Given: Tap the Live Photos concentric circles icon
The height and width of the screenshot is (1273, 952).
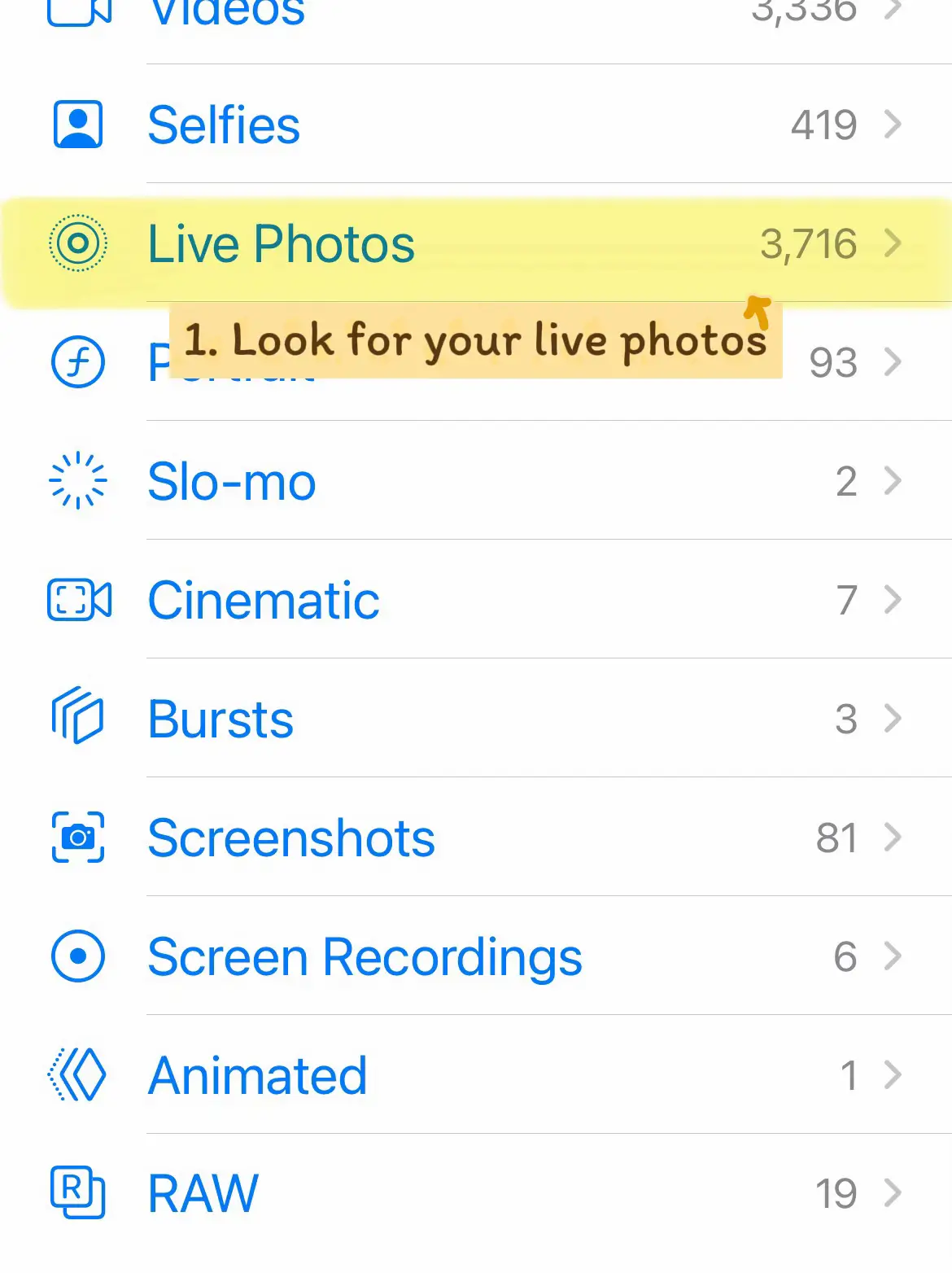Looking at the screenshot, I should (78, 243).
